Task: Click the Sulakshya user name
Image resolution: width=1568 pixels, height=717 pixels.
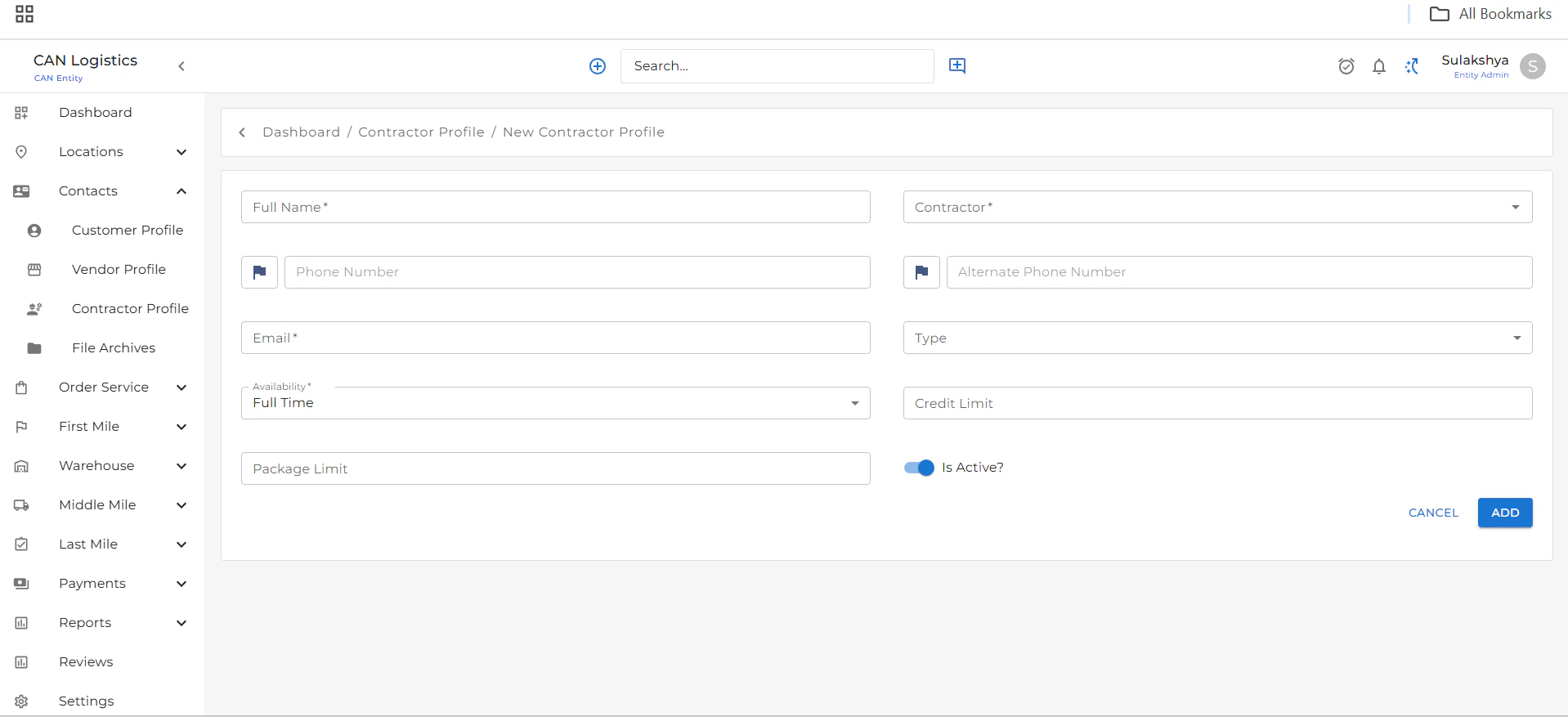Action: click(x=1475, y=60)
